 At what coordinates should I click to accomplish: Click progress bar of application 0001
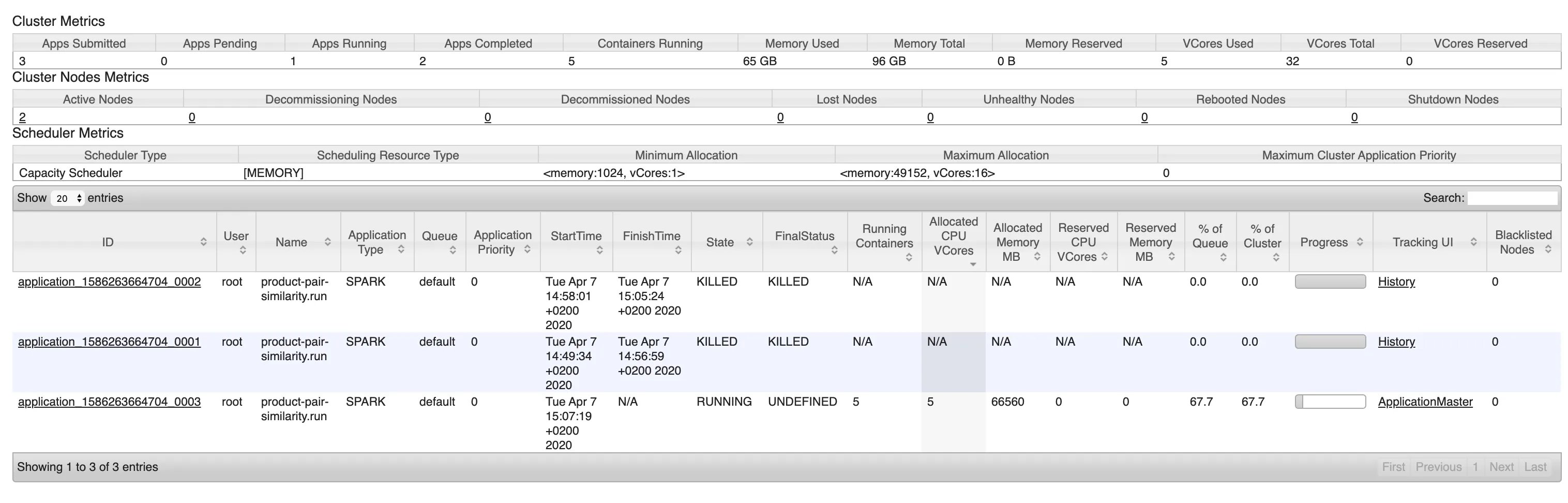click(1331, 342)
